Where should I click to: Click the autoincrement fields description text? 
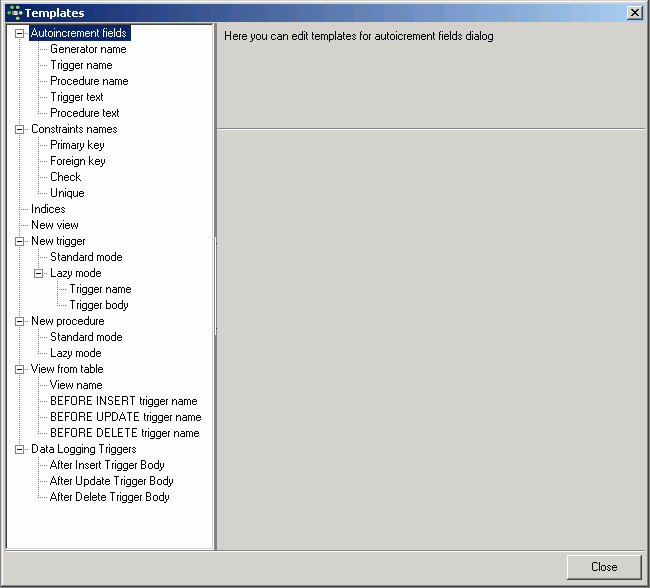pos(359,36)
